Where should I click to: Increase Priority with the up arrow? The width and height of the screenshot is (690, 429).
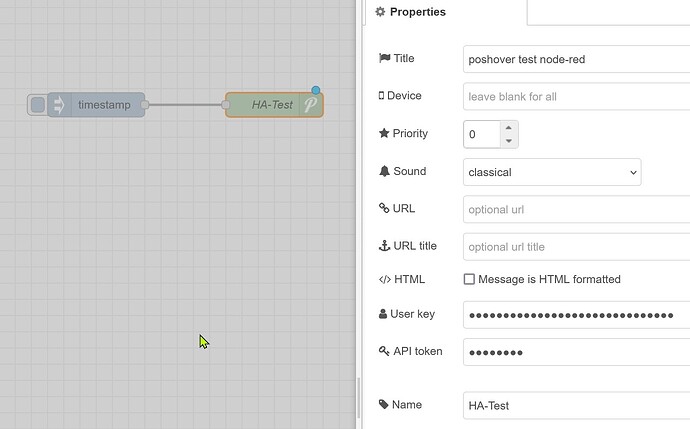[508, 128]
